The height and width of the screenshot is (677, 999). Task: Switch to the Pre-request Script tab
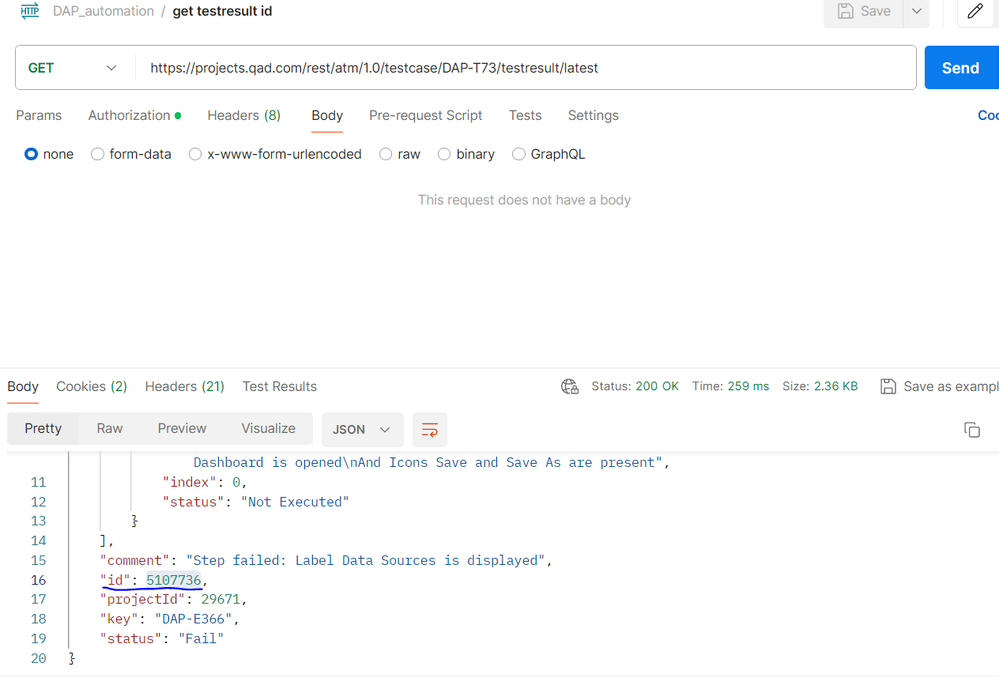click(426, 115)
